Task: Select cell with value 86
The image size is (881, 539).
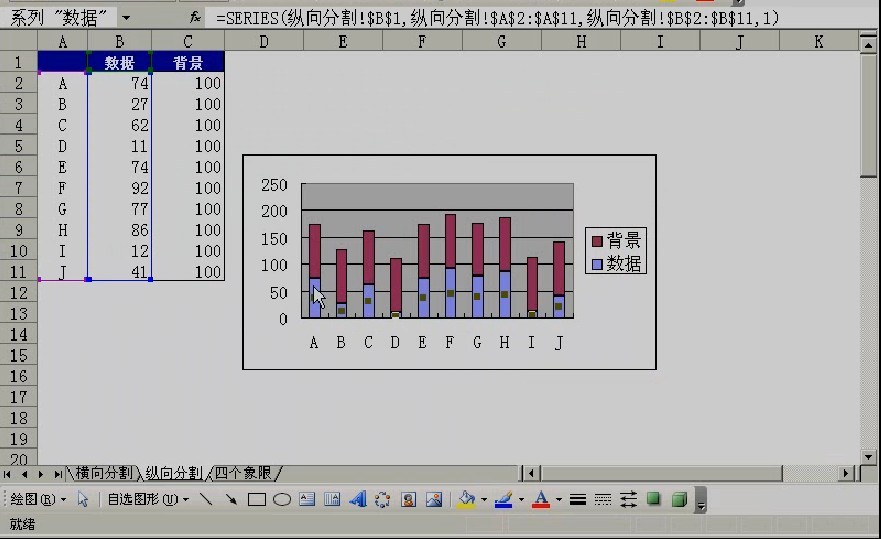Action: (119, 230)
